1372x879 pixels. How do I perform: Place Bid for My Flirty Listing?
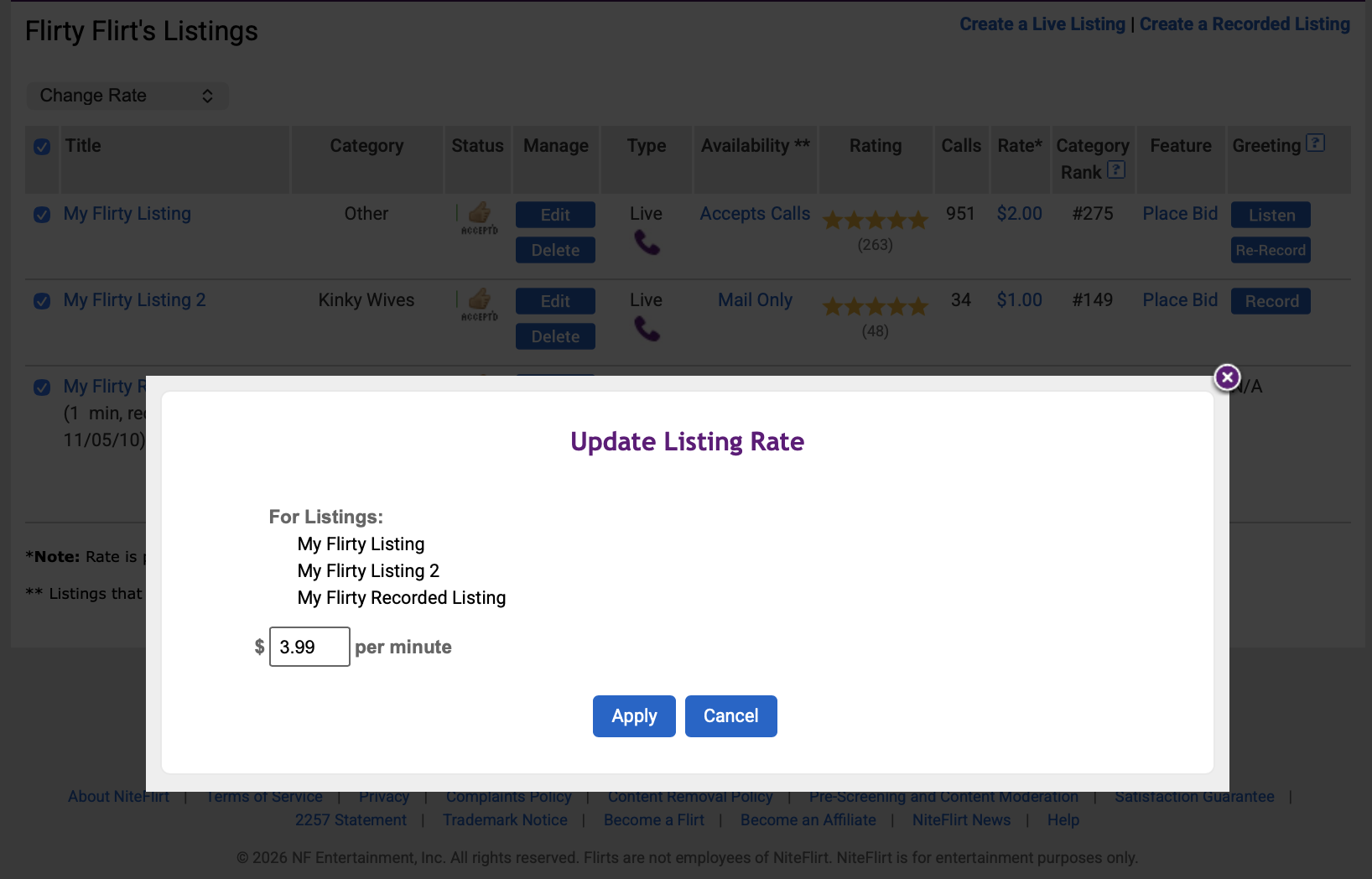pos(1180,214)
